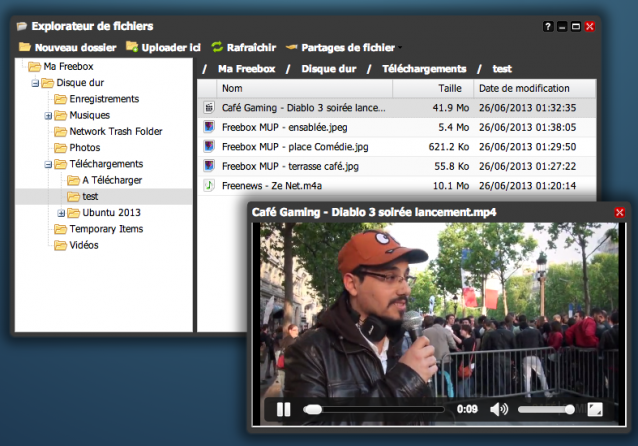The height and width of the screenshot is (446, 638).
Task: Sort files by the Taille column header
Action: pyautogui.click(x=433, y=88)
